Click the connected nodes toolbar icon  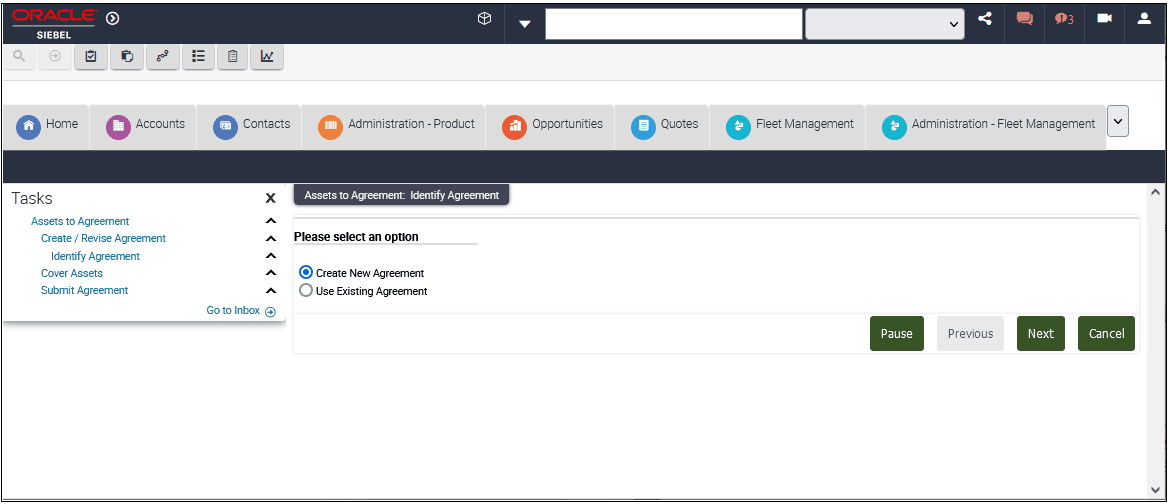tap(163, 57)
